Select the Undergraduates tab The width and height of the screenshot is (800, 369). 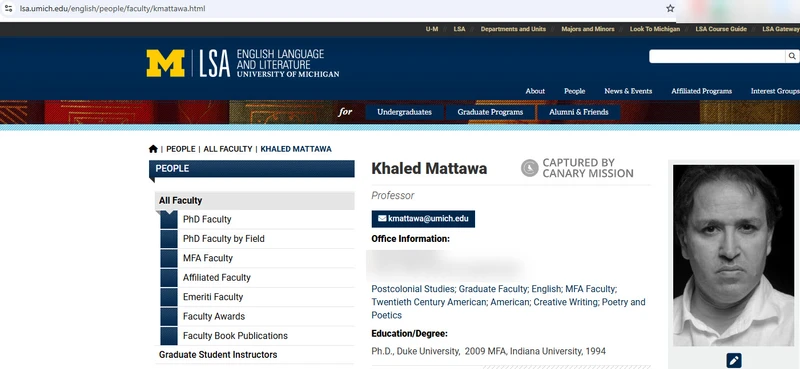coord(404,112)
